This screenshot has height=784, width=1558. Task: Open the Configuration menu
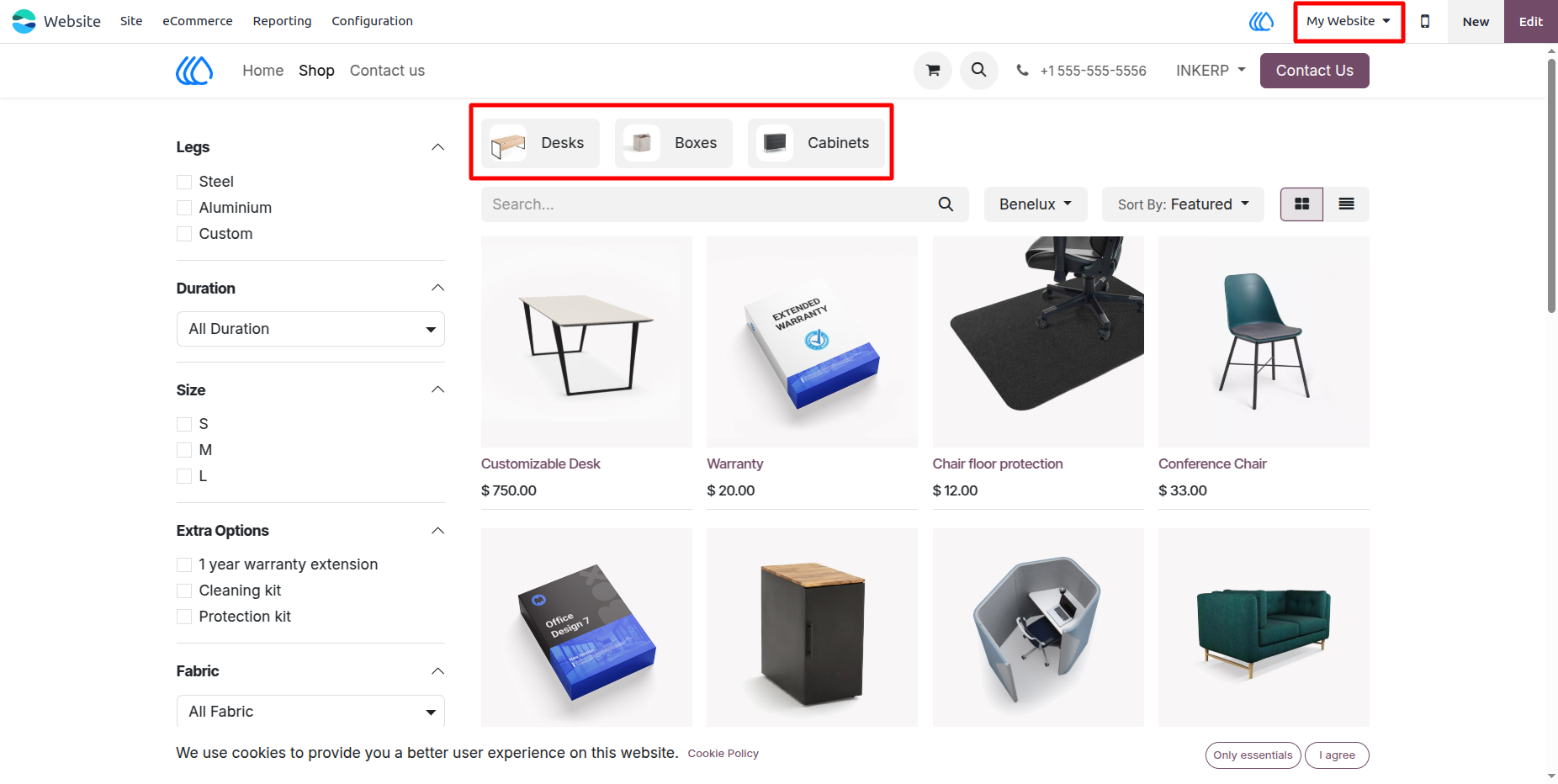coord(372,21)
